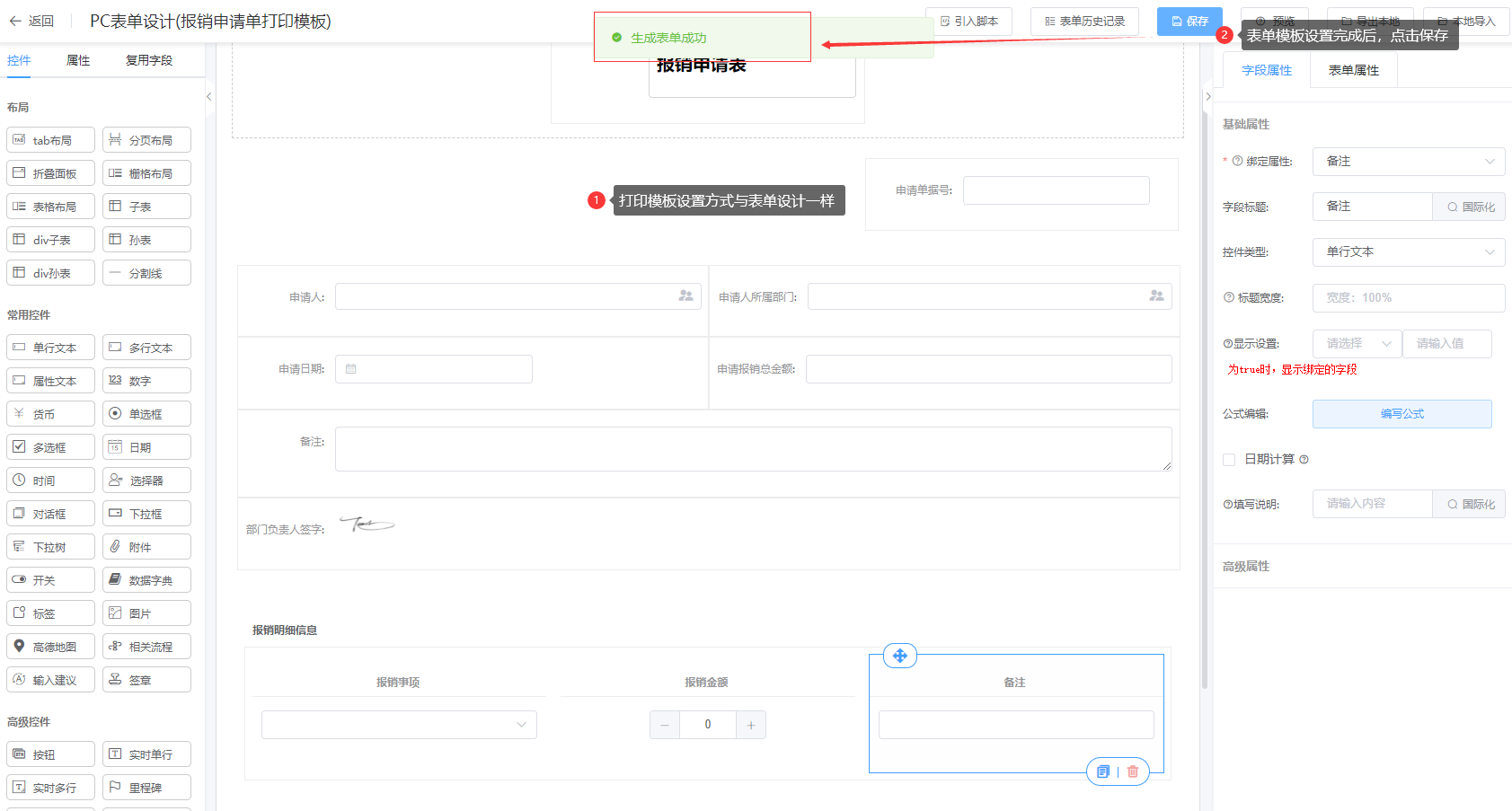
Task: Insert a 折叠面板 collapse panel
Action: tap(50, 173)
